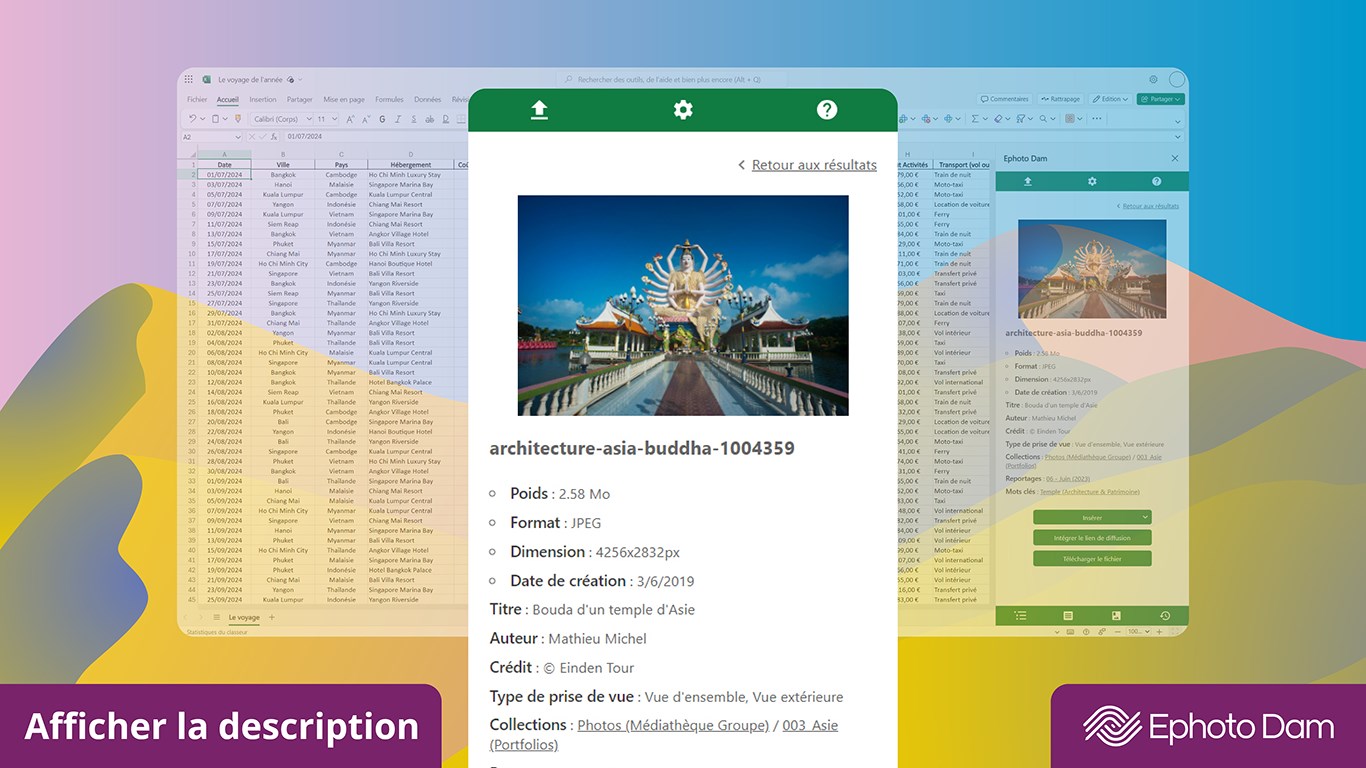Select cell A2 containing 01/07/2024
1366x768 pixels.
[224, 175]
